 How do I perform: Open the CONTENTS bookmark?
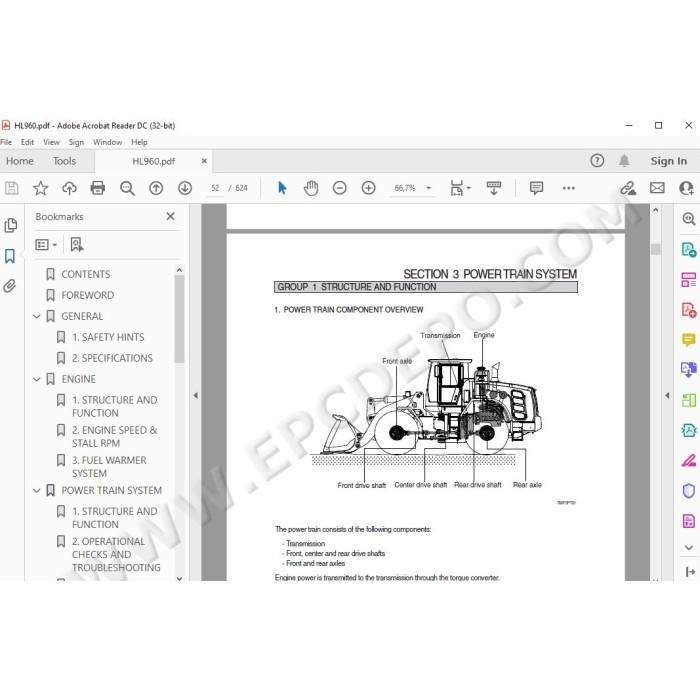86,275
